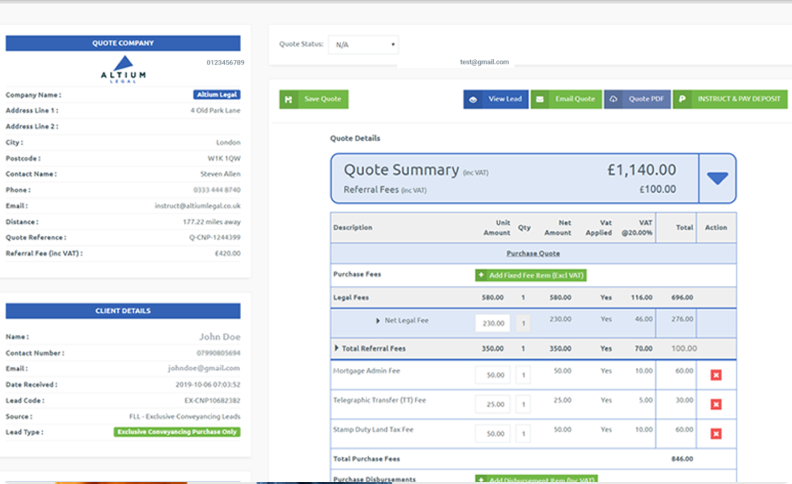
Task: Click the Altium Legal logo
Action: click(x=123, y=70)
